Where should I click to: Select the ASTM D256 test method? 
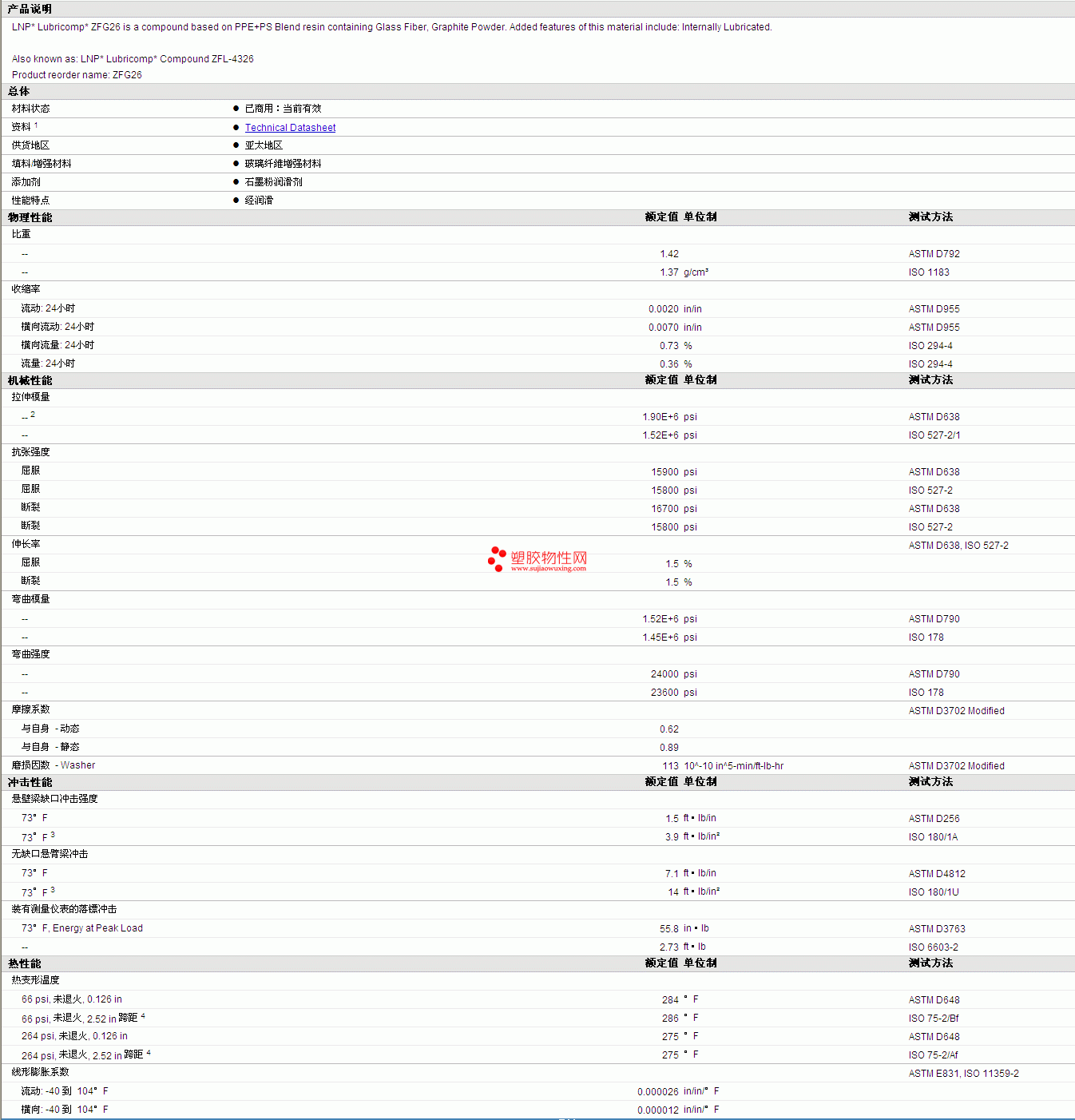[934, 819]
